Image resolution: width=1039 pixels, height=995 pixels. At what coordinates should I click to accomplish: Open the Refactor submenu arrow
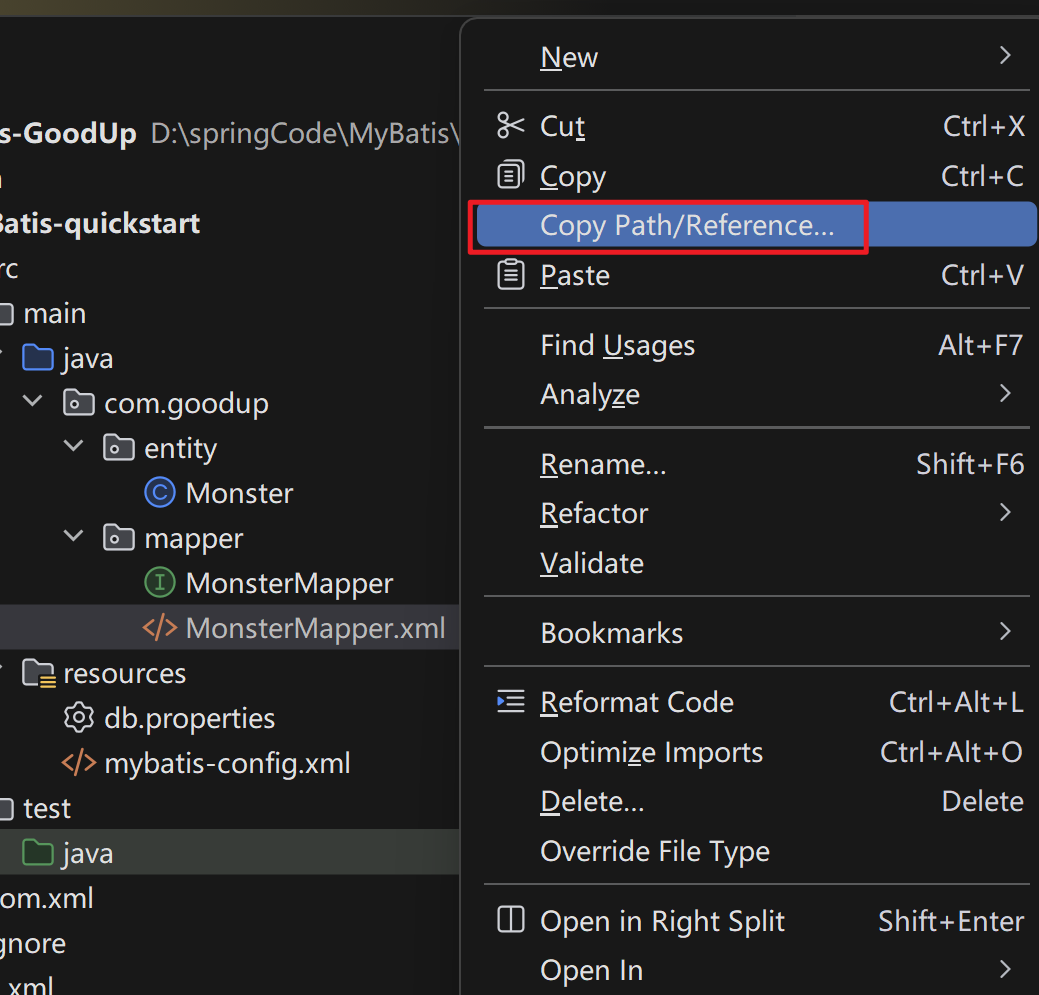point(1005,513)
